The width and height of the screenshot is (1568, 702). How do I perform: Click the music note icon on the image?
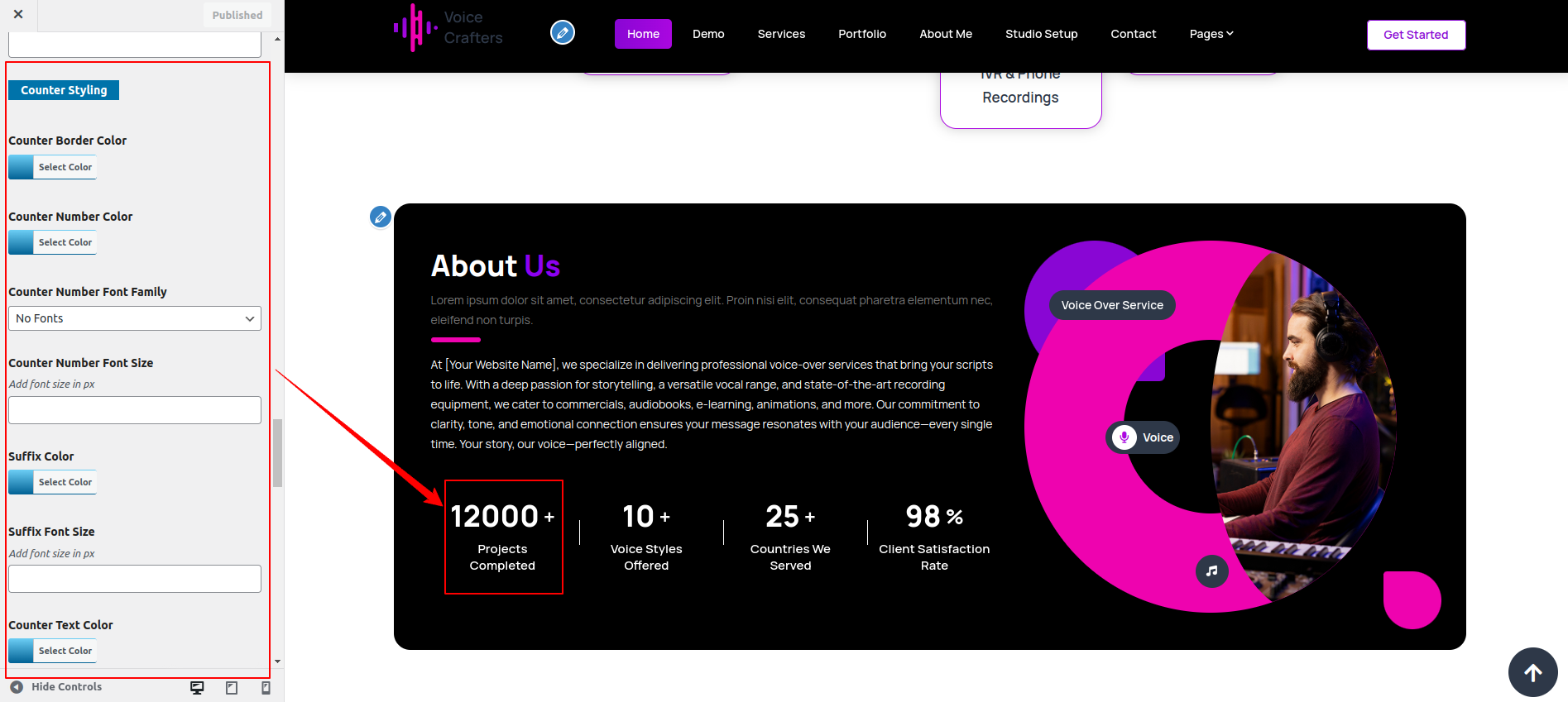[x=1211, y=571]
